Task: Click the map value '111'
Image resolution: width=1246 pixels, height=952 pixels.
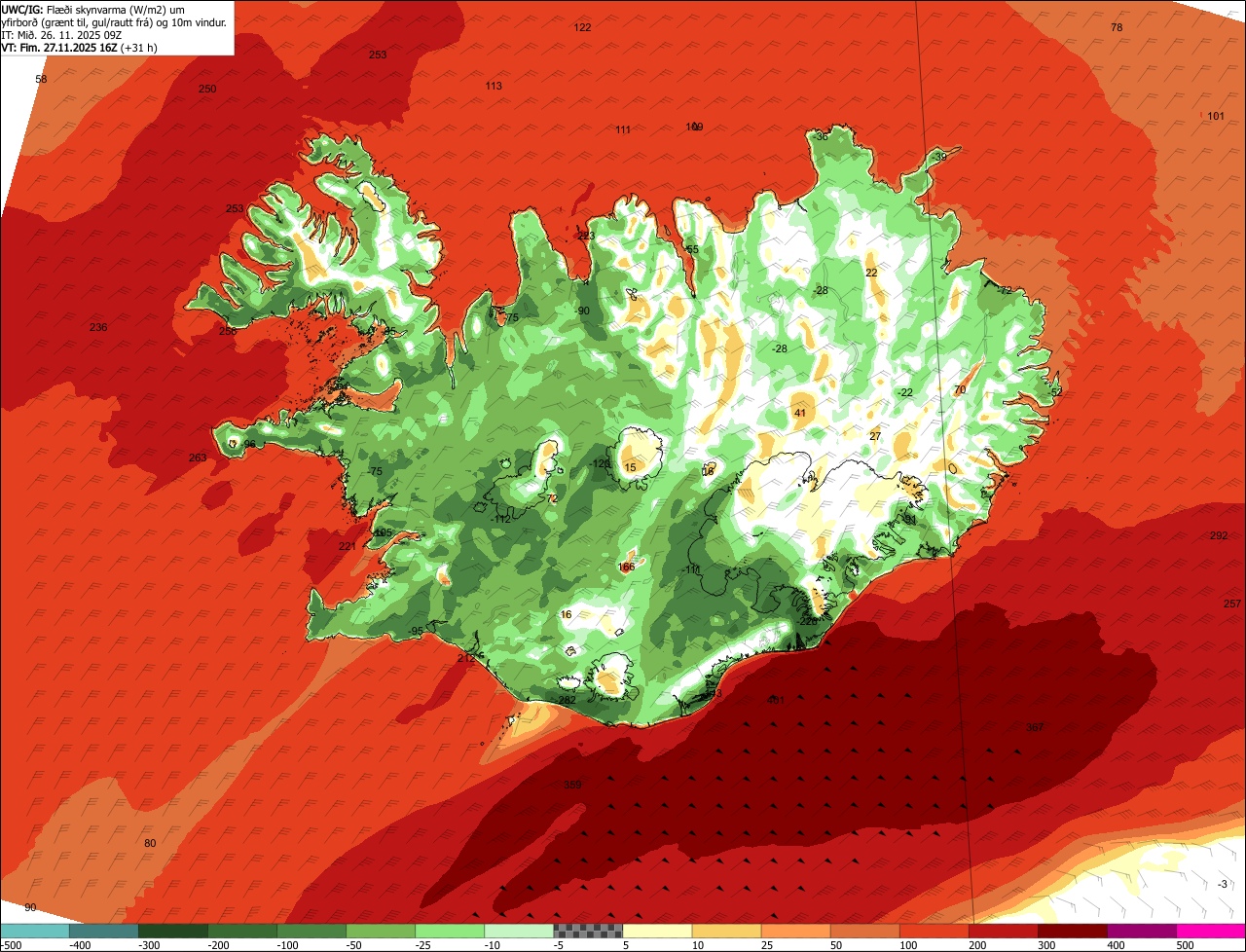Action: coord(623,129)
